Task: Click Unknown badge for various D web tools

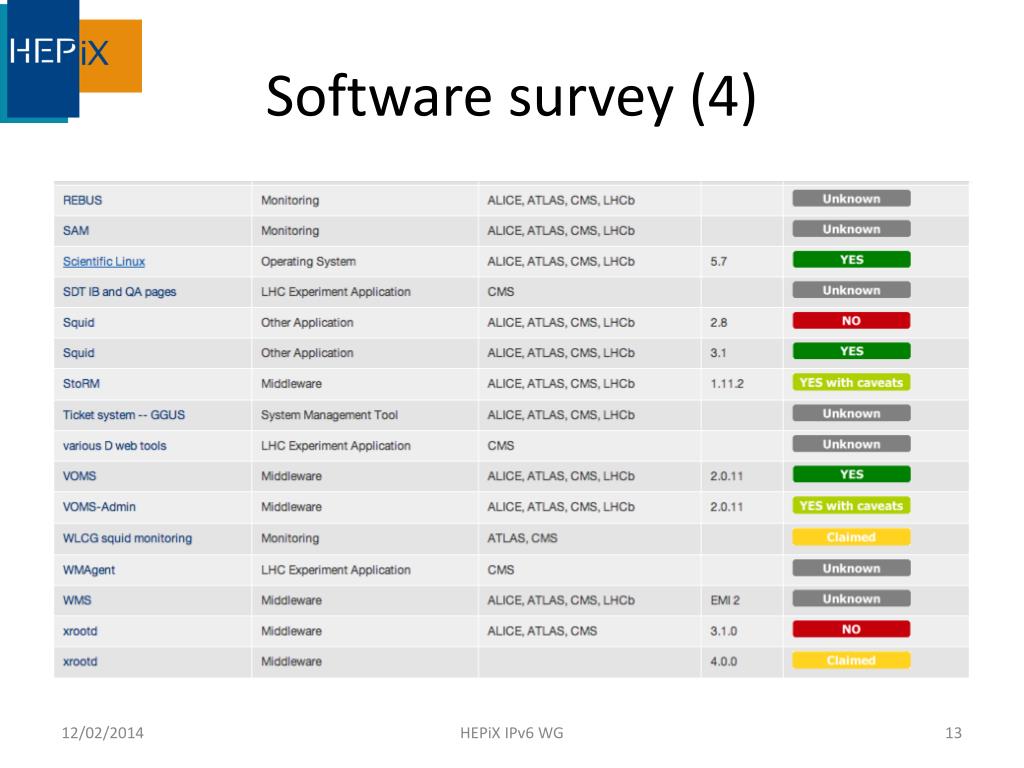Action: 851,444
